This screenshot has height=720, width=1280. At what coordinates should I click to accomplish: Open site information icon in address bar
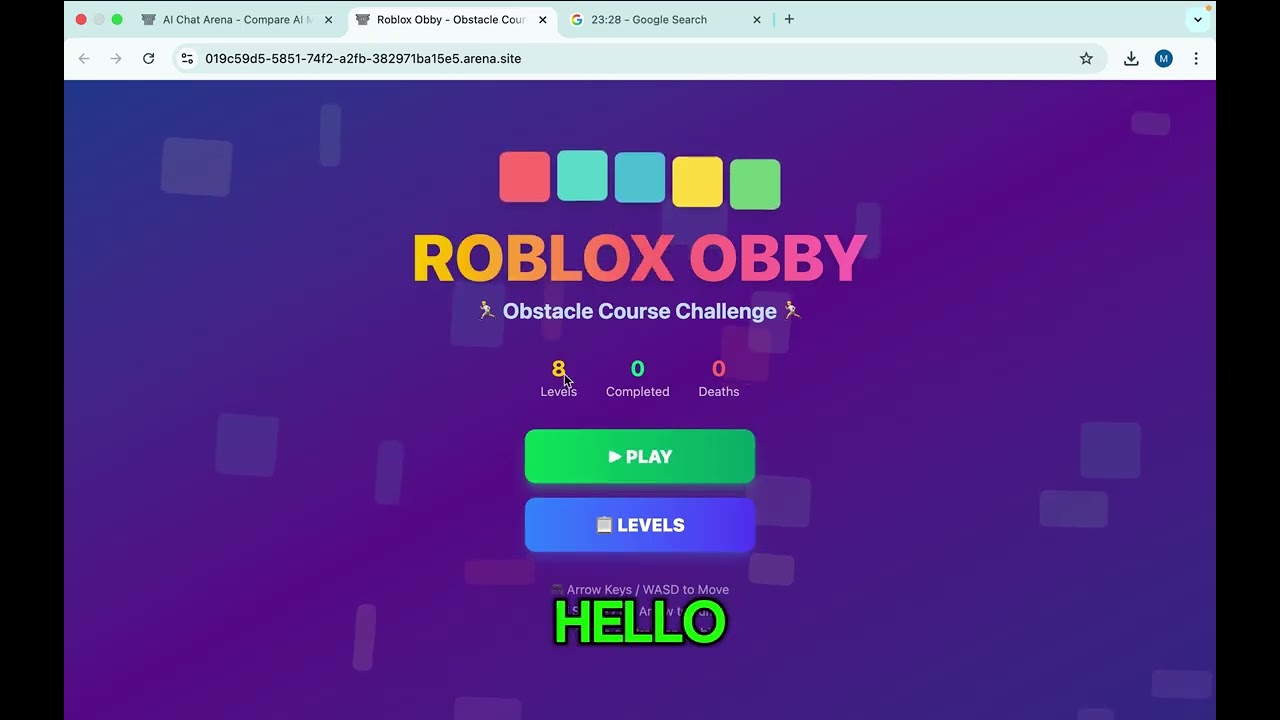pyautogui.click(x=187, y=59)
